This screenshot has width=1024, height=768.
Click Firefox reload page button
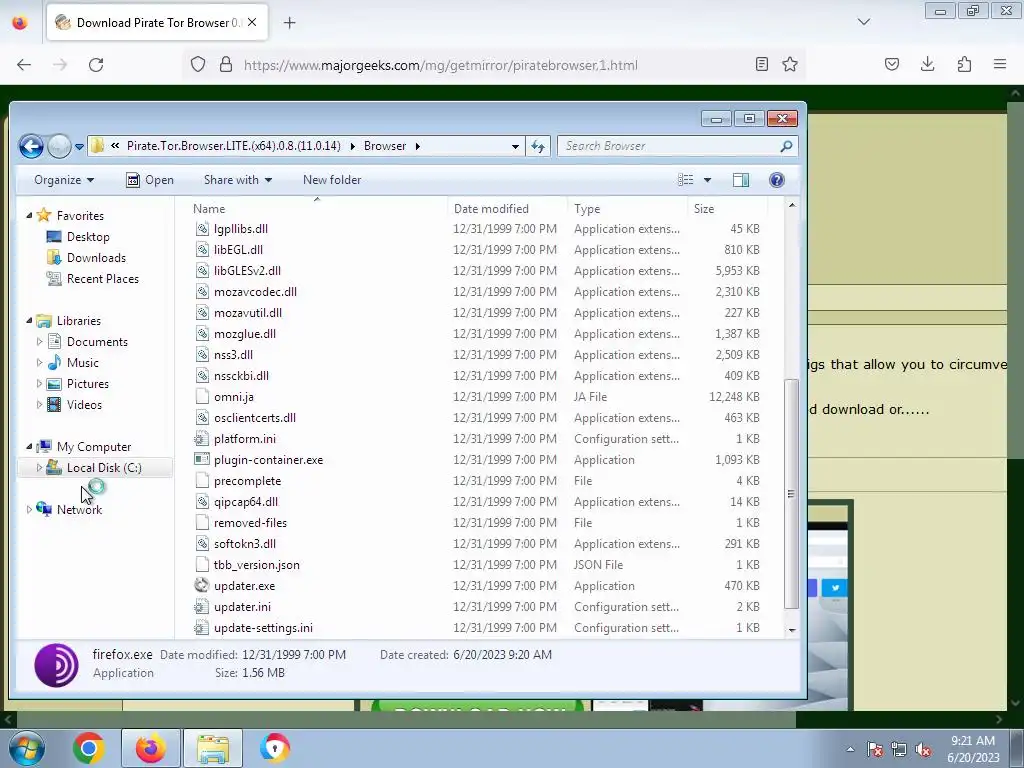(x=96, y=65)
